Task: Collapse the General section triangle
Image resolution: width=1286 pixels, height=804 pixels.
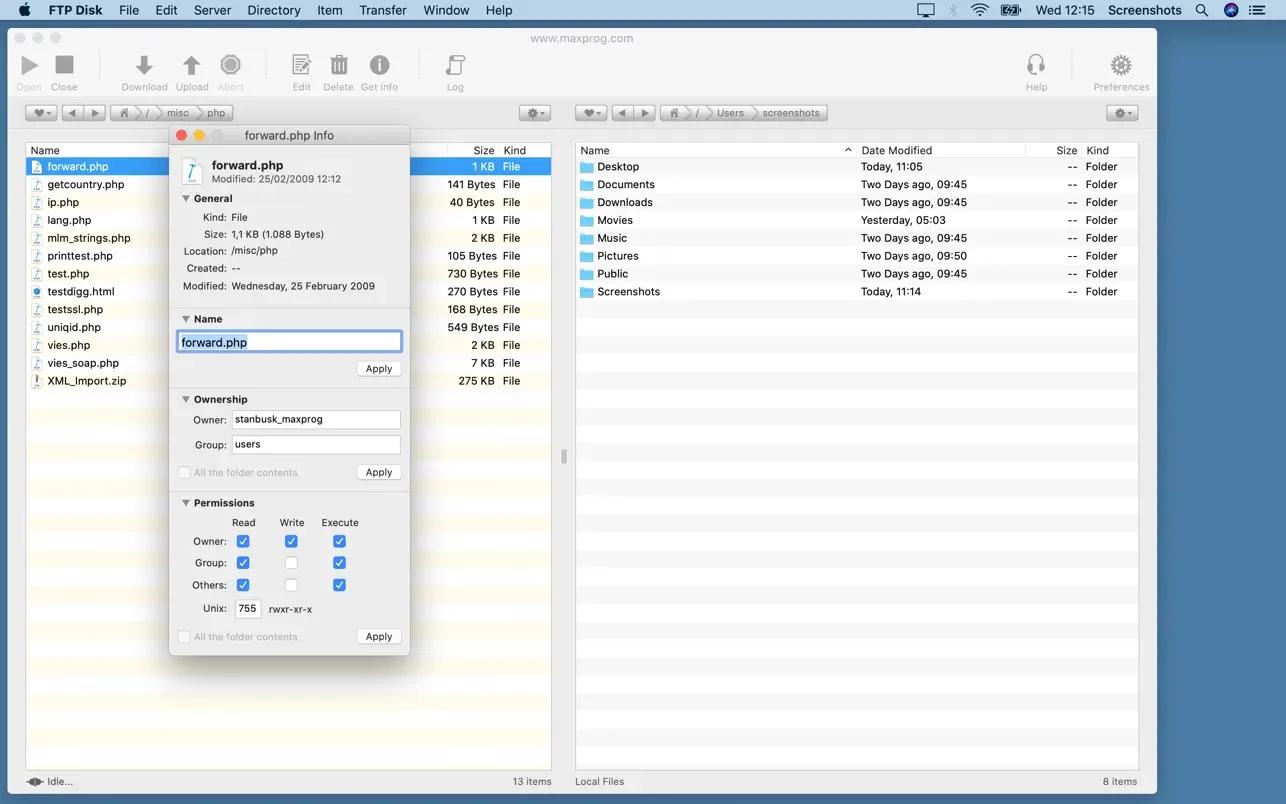Action: [x=186, y=199]
